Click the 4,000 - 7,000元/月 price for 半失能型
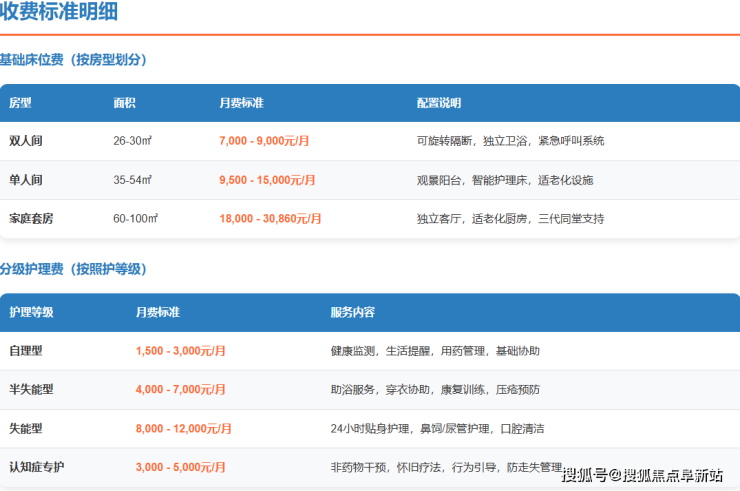 180,389
